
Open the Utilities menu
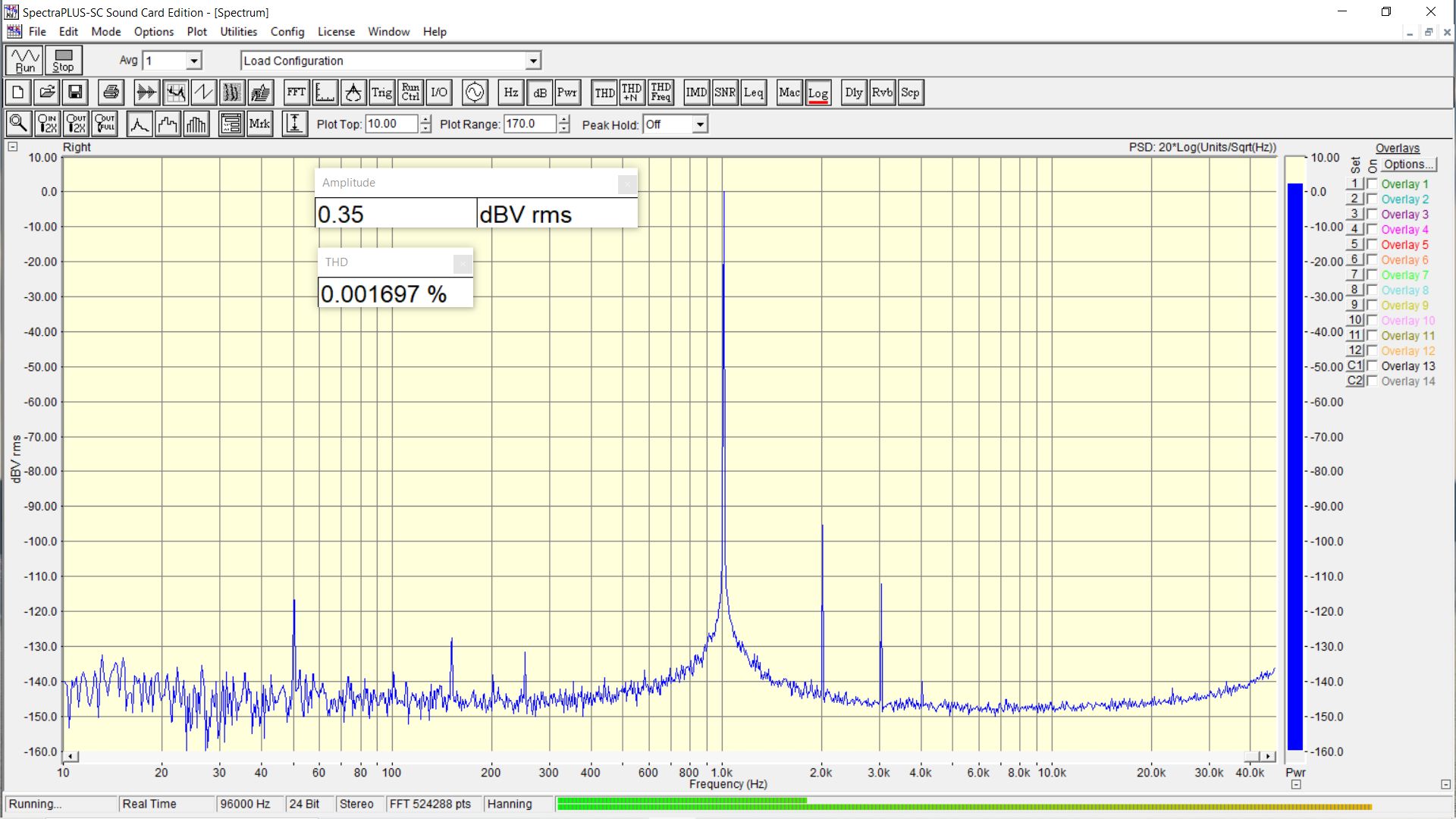(x=238, y=32)
